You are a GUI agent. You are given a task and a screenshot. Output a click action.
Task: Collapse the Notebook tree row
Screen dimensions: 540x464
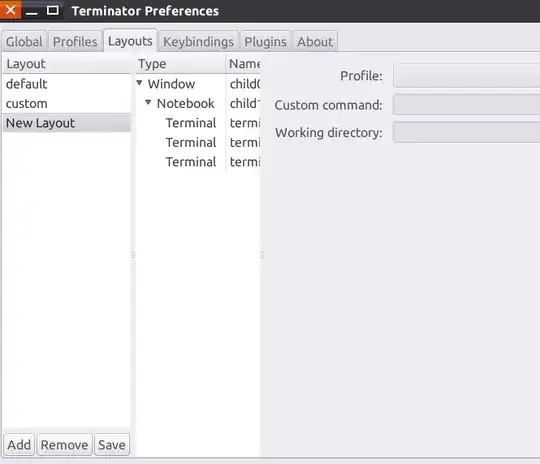point(148,102)
